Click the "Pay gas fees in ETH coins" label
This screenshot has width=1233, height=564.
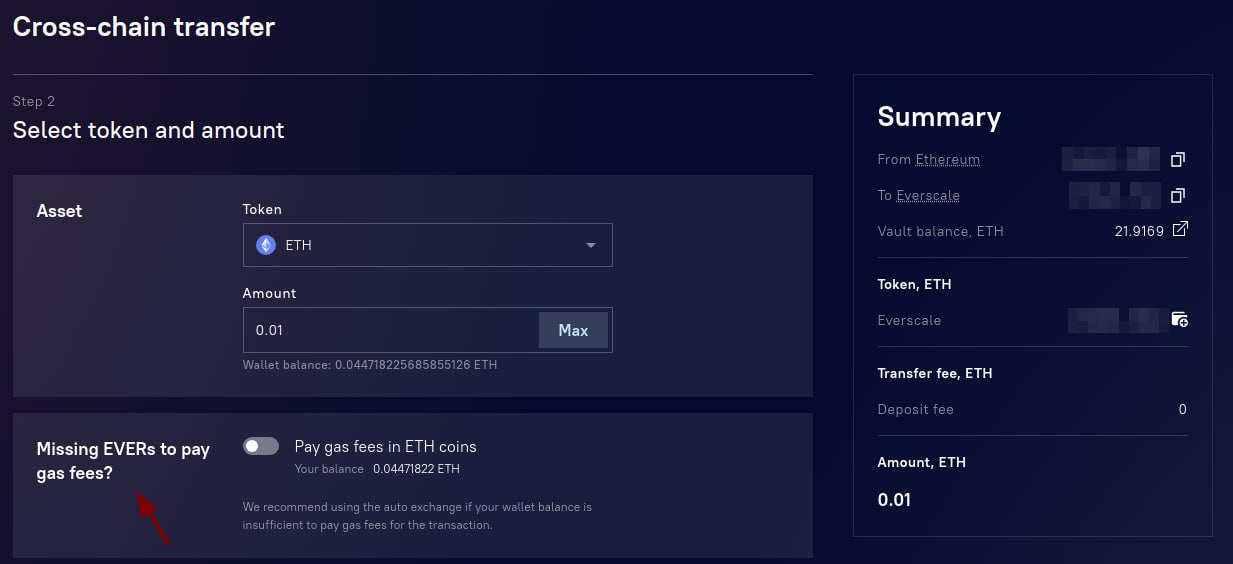point(385,446)
